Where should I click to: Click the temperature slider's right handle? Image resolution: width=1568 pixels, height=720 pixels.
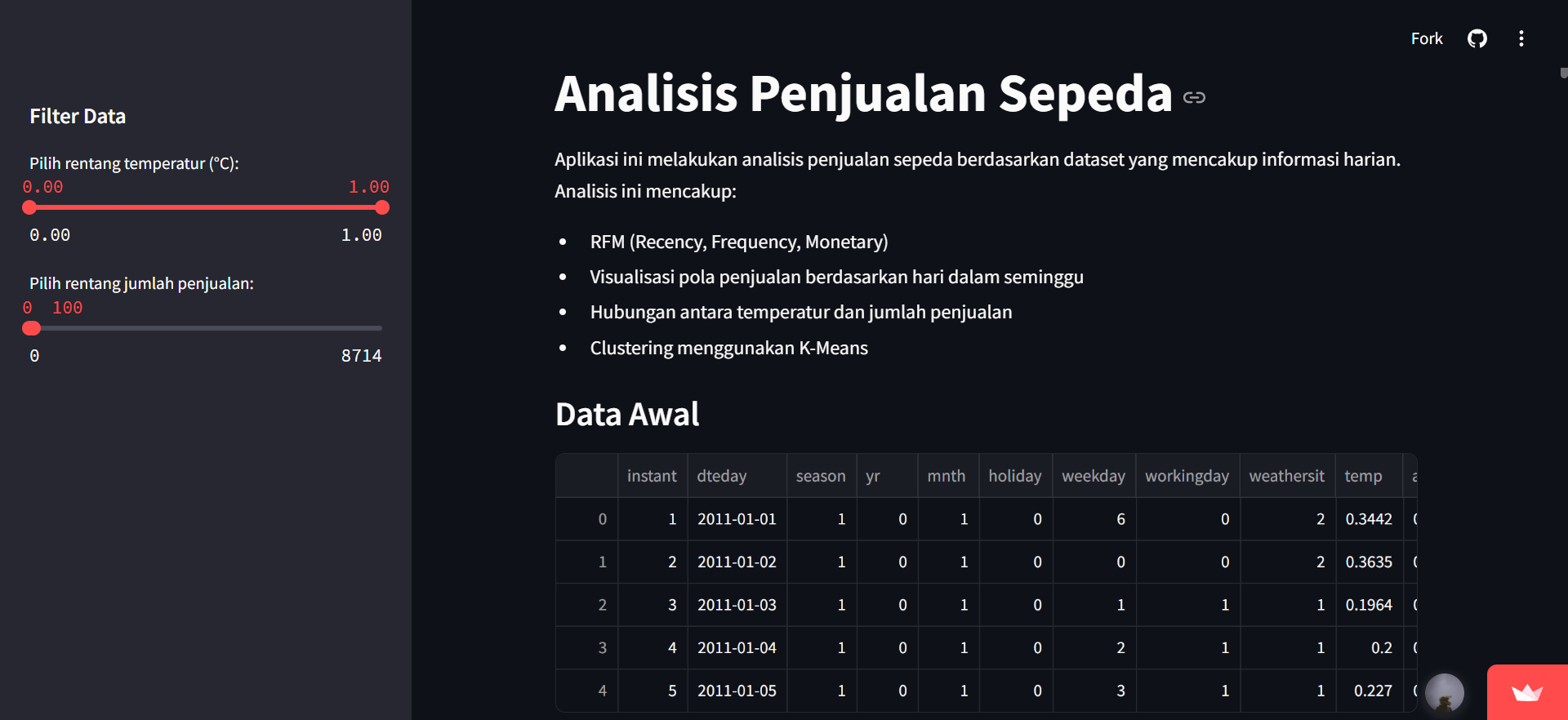pos(381,207)
